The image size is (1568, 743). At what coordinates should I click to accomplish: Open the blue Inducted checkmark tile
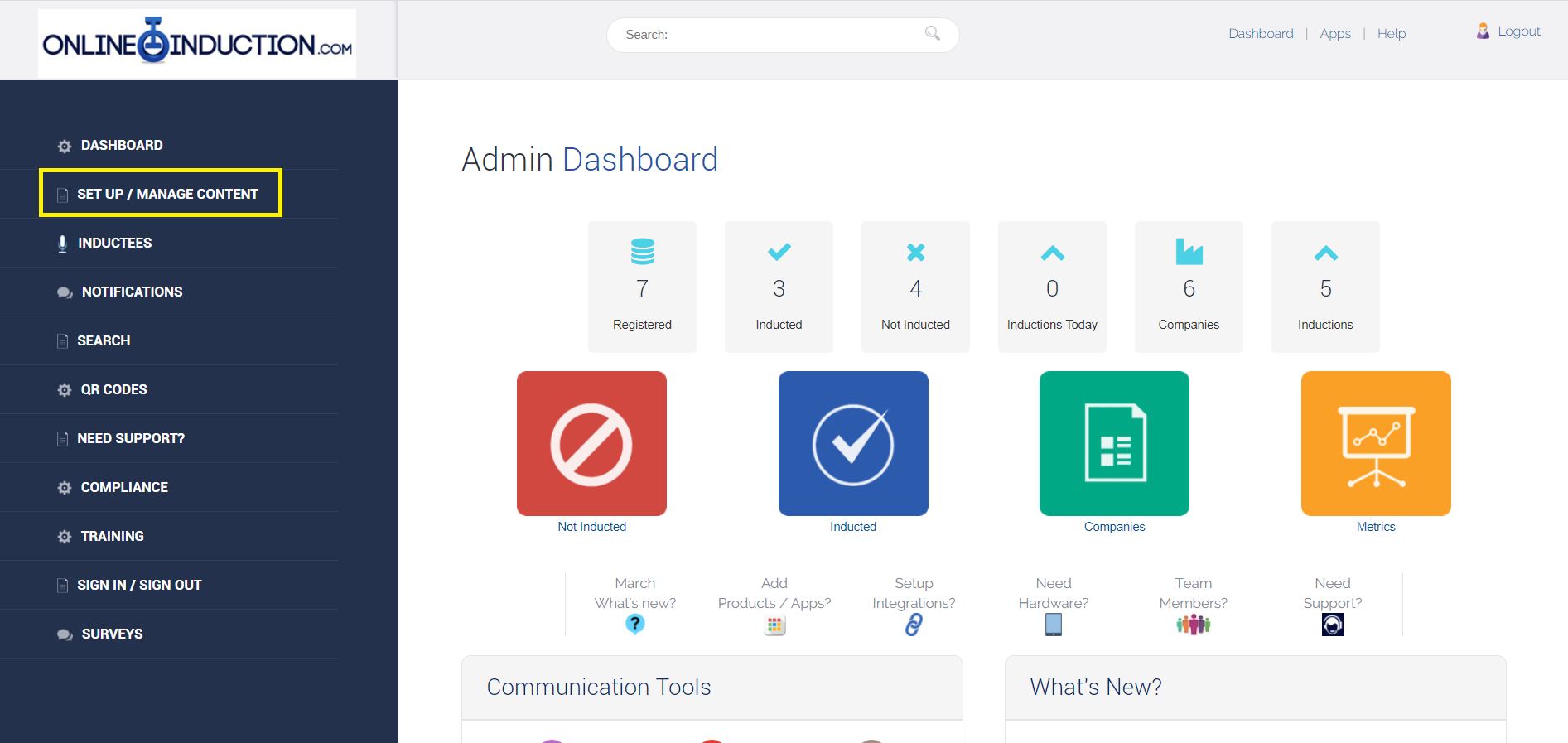tap(853, 444)
